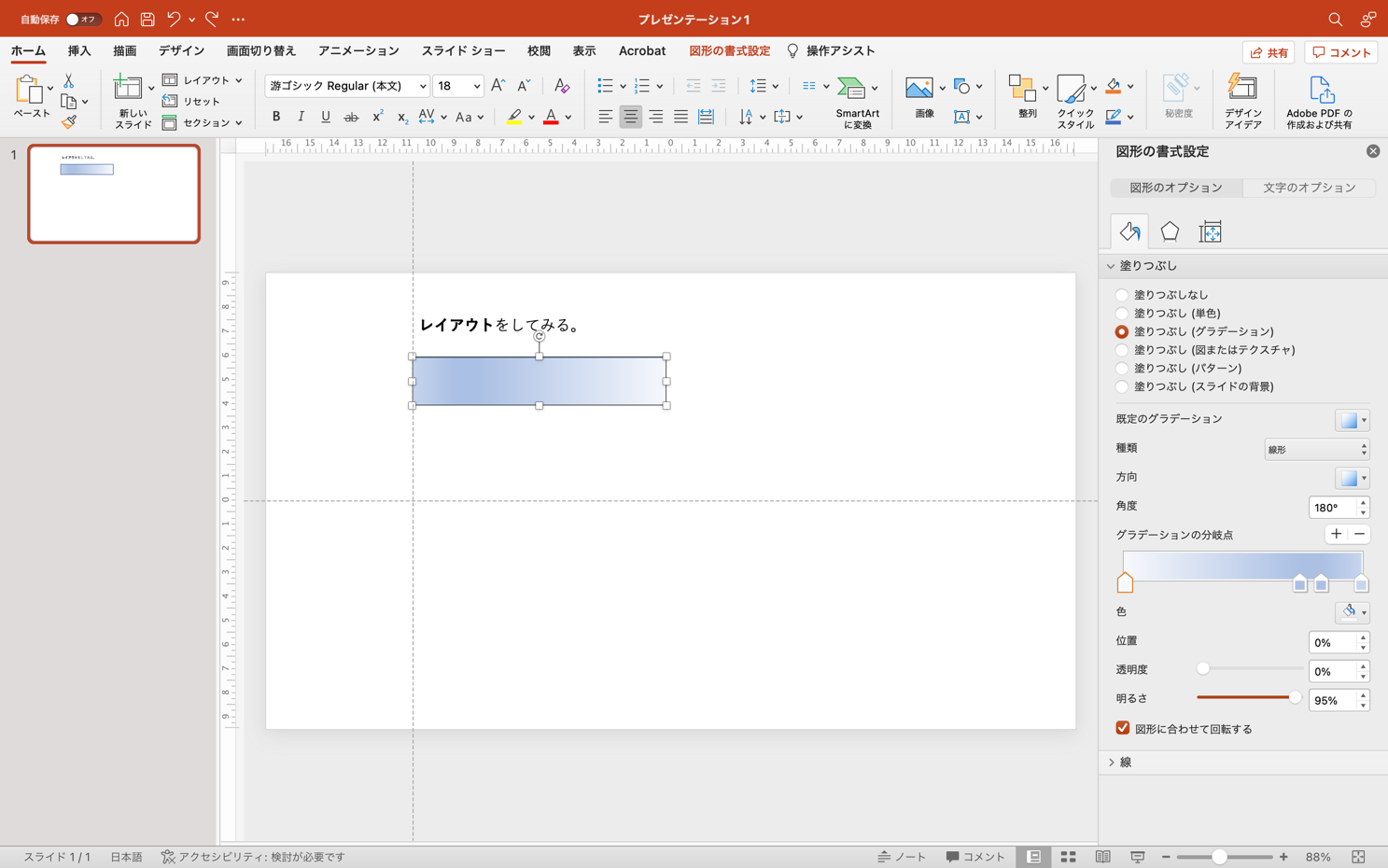Switch to 文字のオプション tab

[1309, 188]
